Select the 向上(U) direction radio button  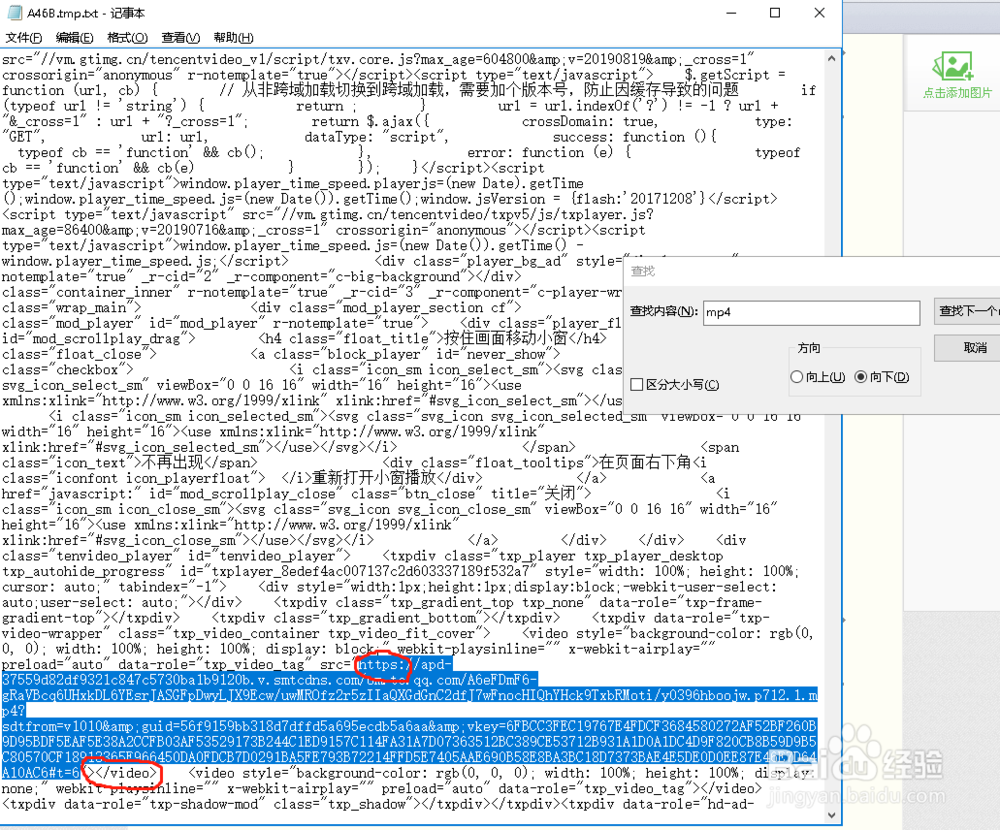click(797, 377)
